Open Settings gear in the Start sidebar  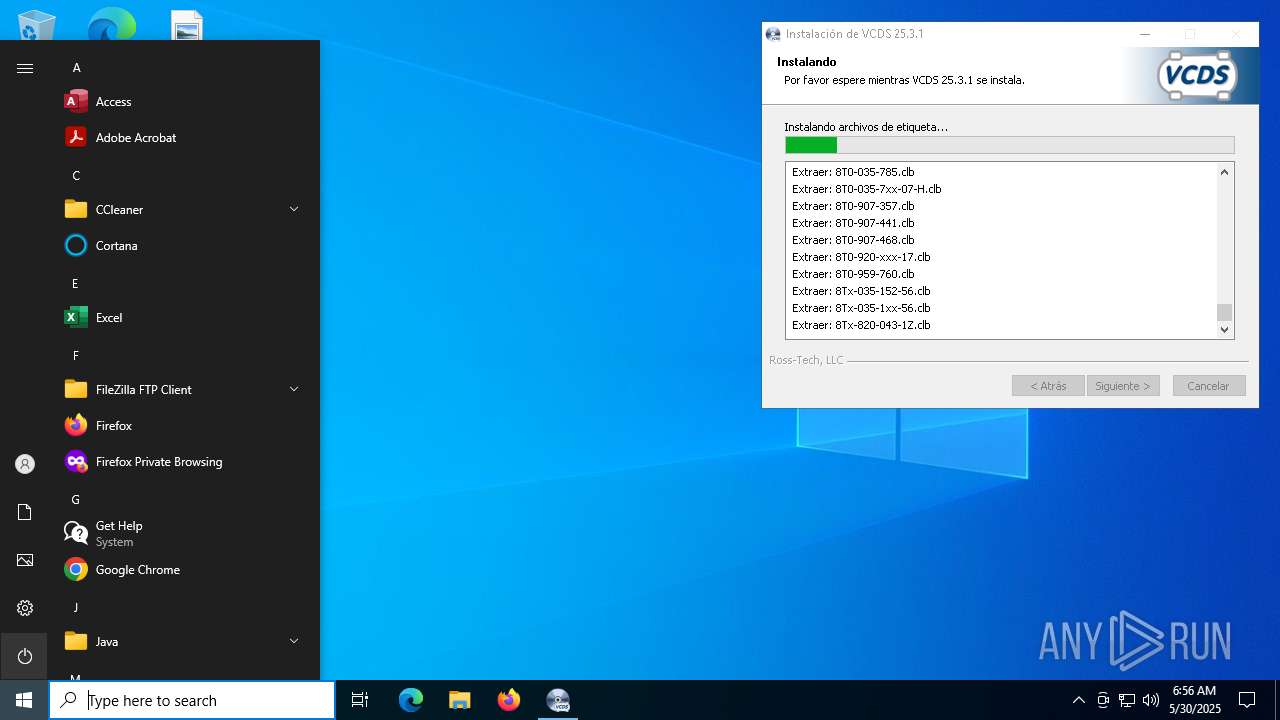(x=25, y=608)
